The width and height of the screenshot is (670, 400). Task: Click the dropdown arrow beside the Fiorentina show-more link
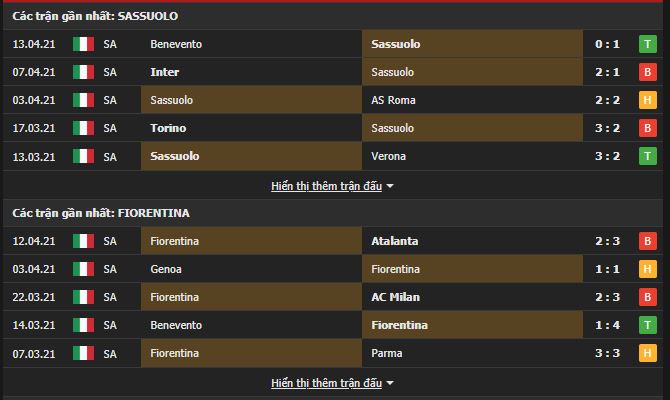(x=390, y=383)
